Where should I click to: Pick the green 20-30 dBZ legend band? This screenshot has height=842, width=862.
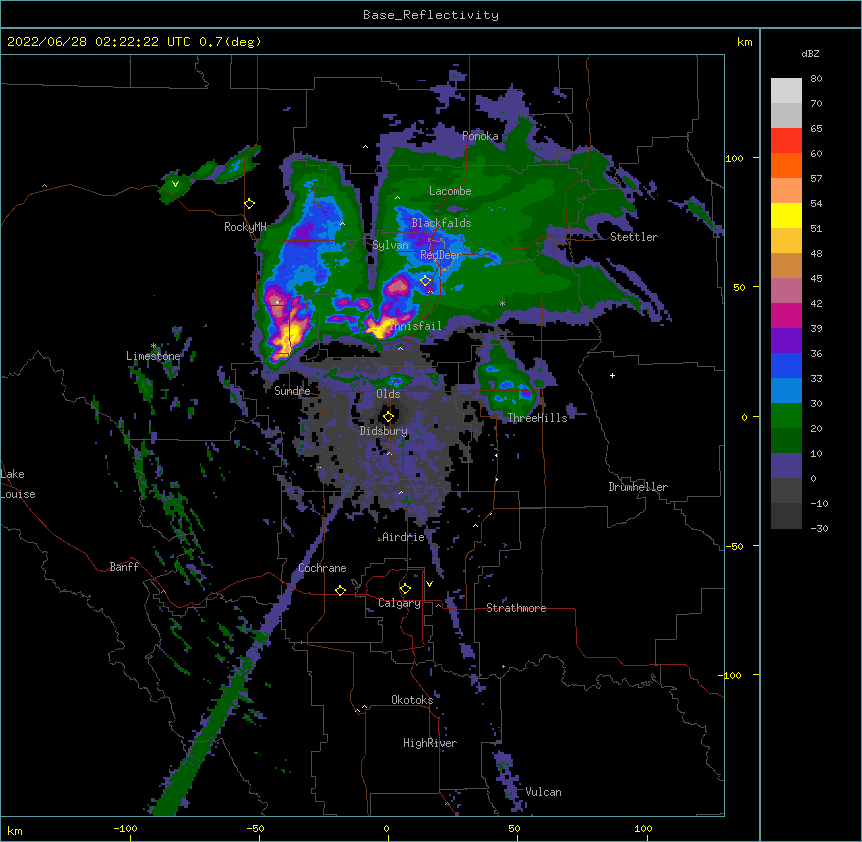pyautogui.click(x=786, y=416)
